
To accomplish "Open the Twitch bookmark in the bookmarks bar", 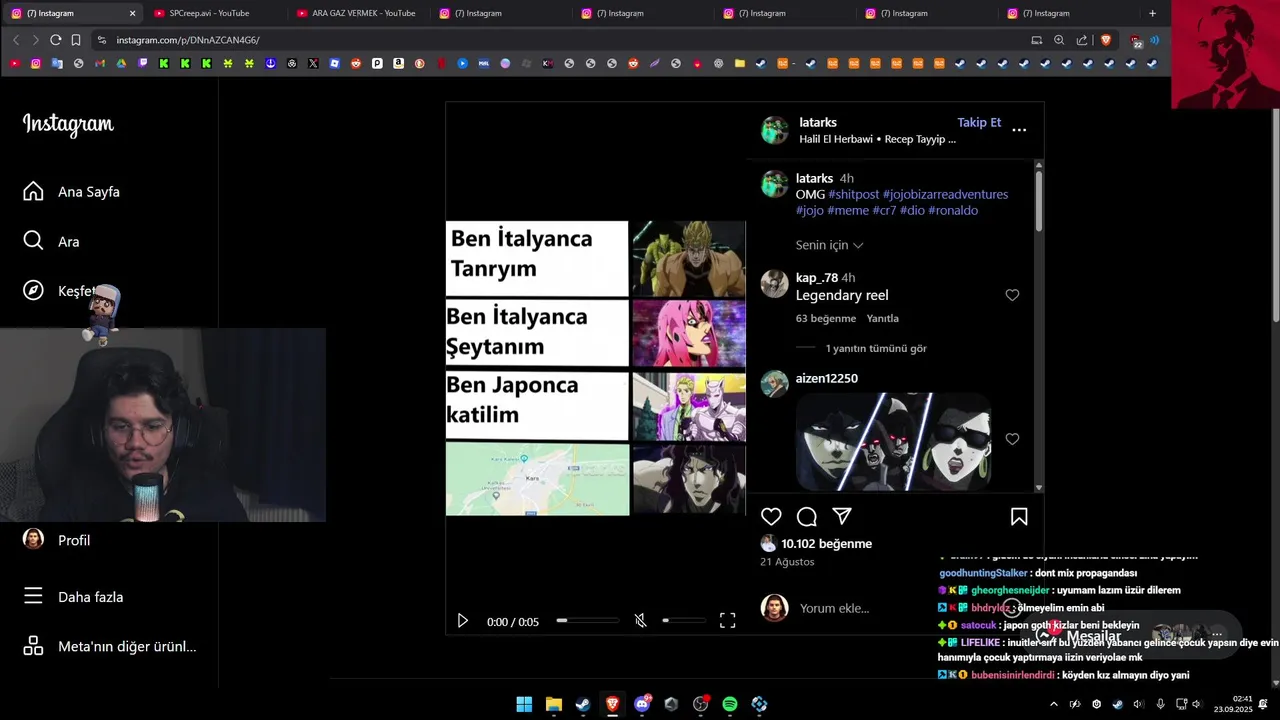I will pyautogui.click(x=143, y=63).
